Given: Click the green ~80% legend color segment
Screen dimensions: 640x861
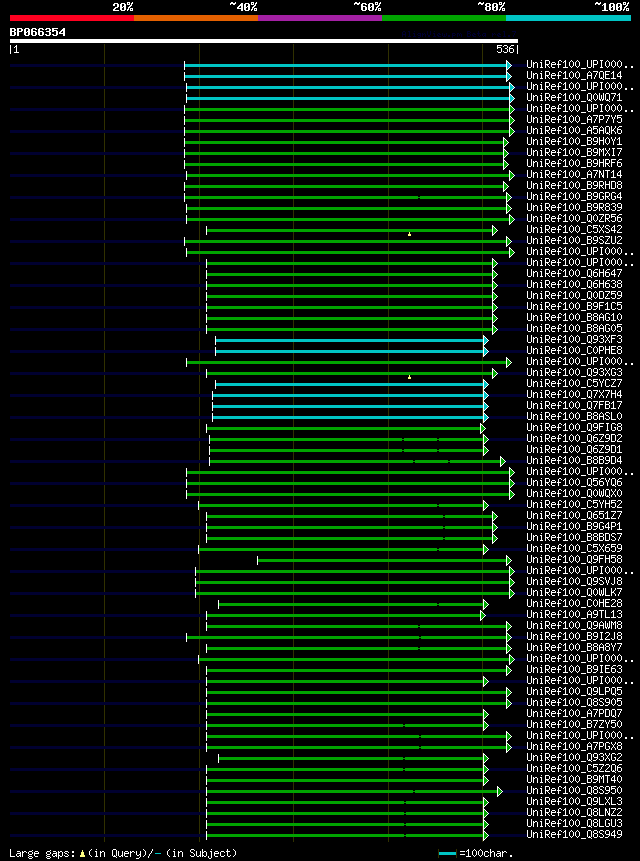Looking at the screenshot, I should pos(444,18).
